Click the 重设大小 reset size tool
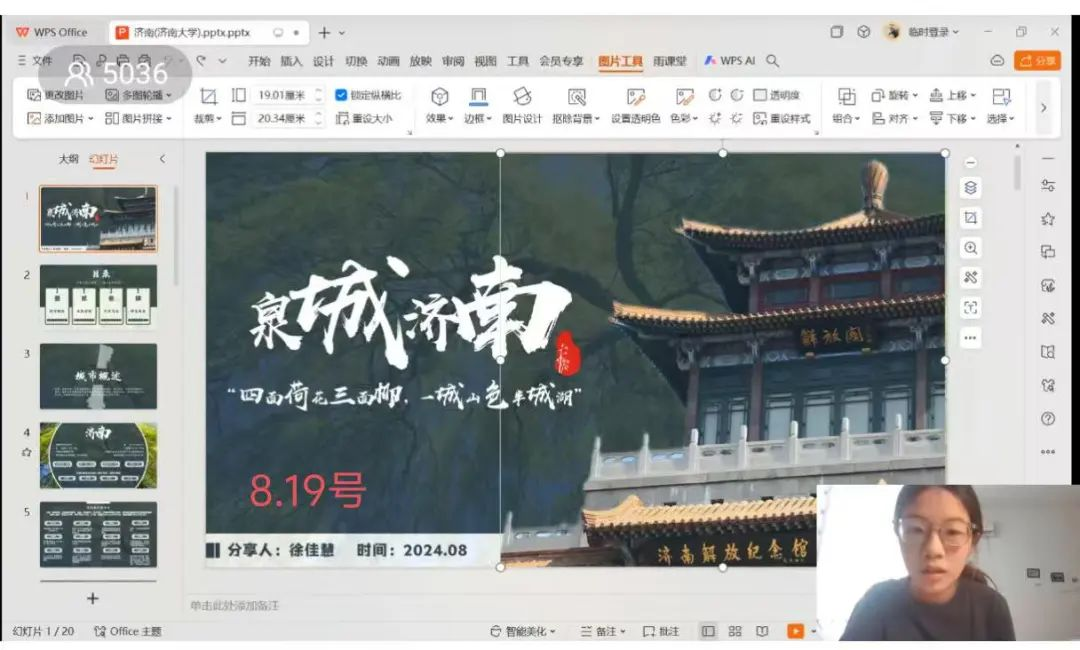Viewport: 1080px width, 650px height. (364, 118)
